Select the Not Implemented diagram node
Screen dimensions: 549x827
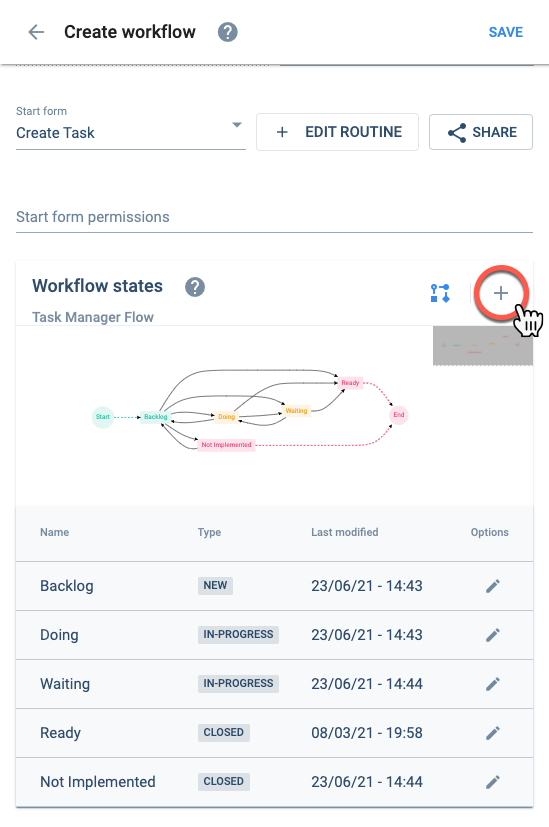pyautogui.click(x=226, y=445)
